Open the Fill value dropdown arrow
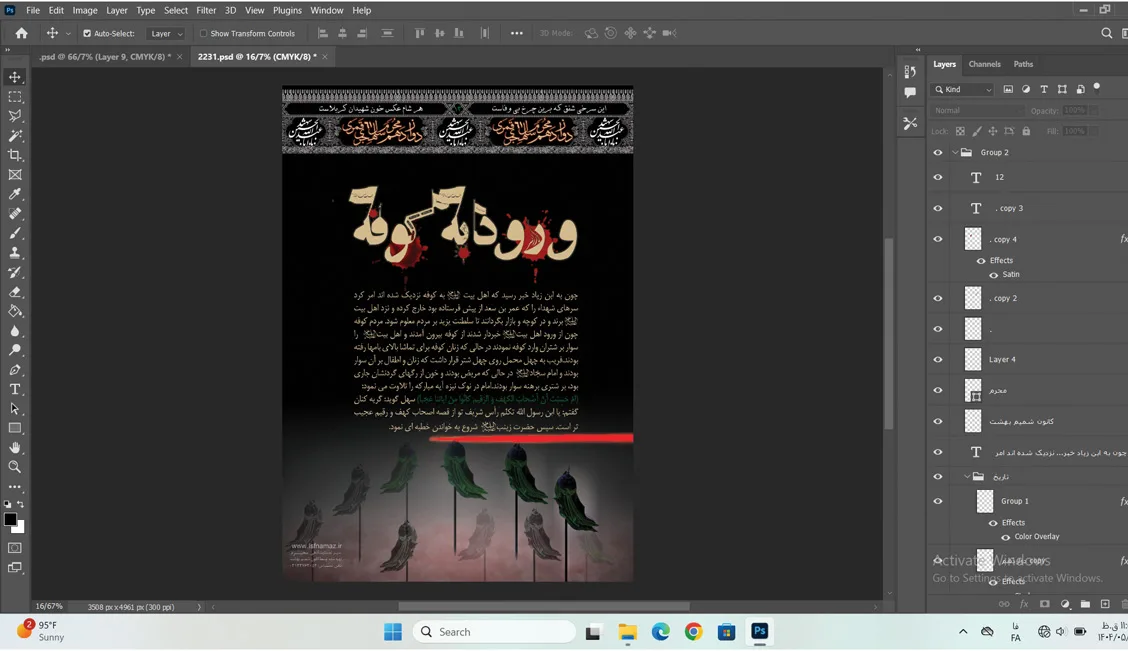The width and height of the screenshot is (1128, 651). pos(1093,131)
